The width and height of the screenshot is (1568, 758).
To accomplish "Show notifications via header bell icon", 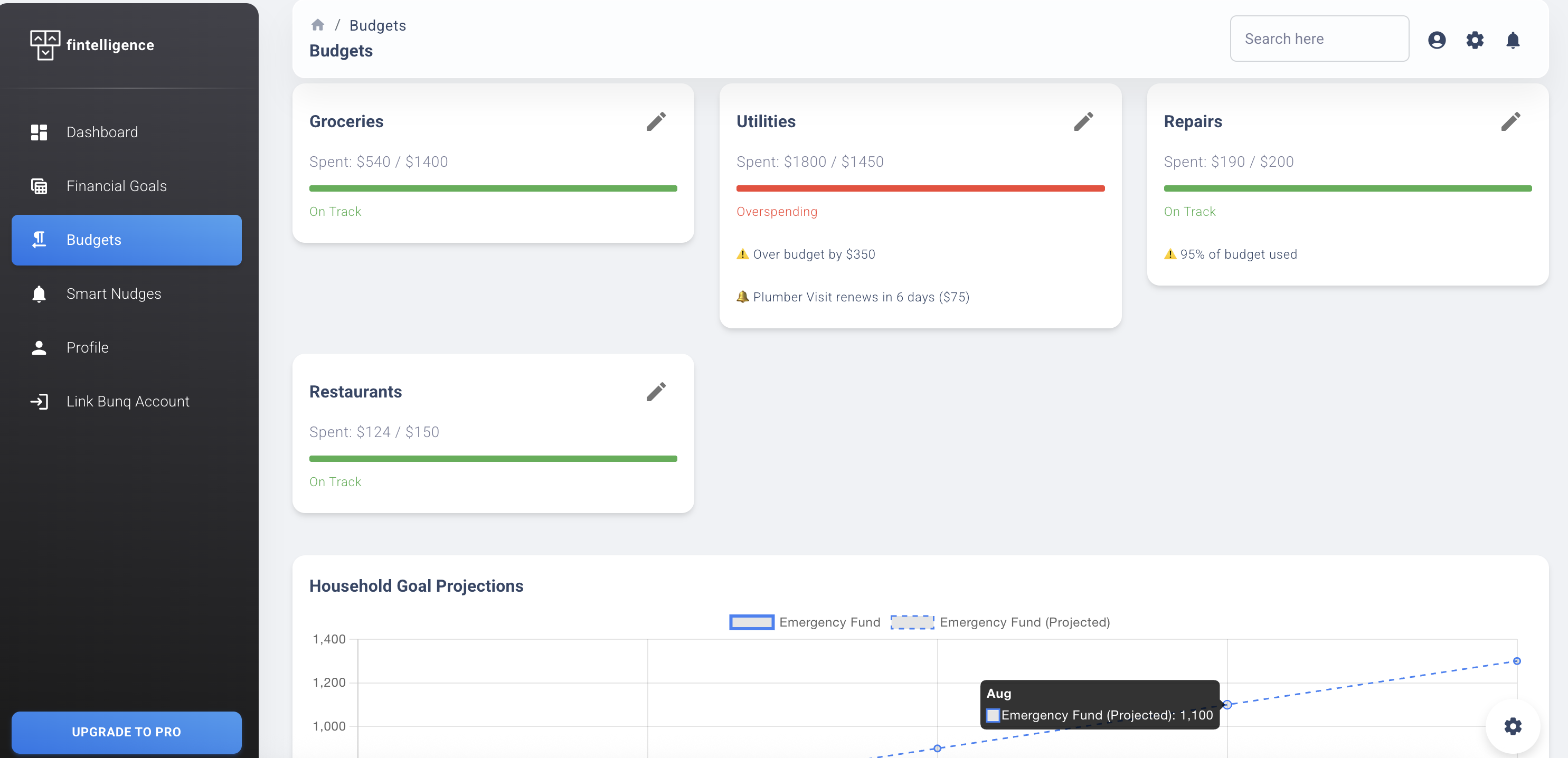I will click(1513, 40).
